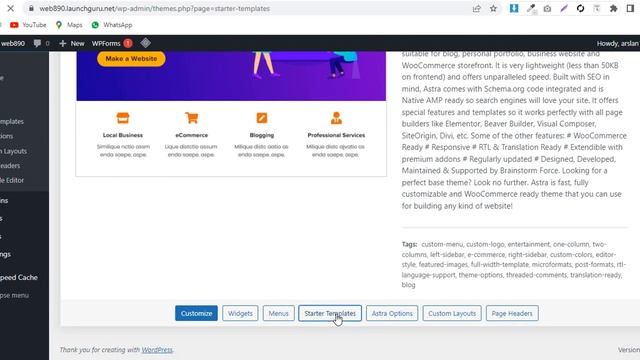The width and height of the screenshot is (640, 360).
Task: Click the Widgets button
Action: pyautogui.click(x=240, y=313)
